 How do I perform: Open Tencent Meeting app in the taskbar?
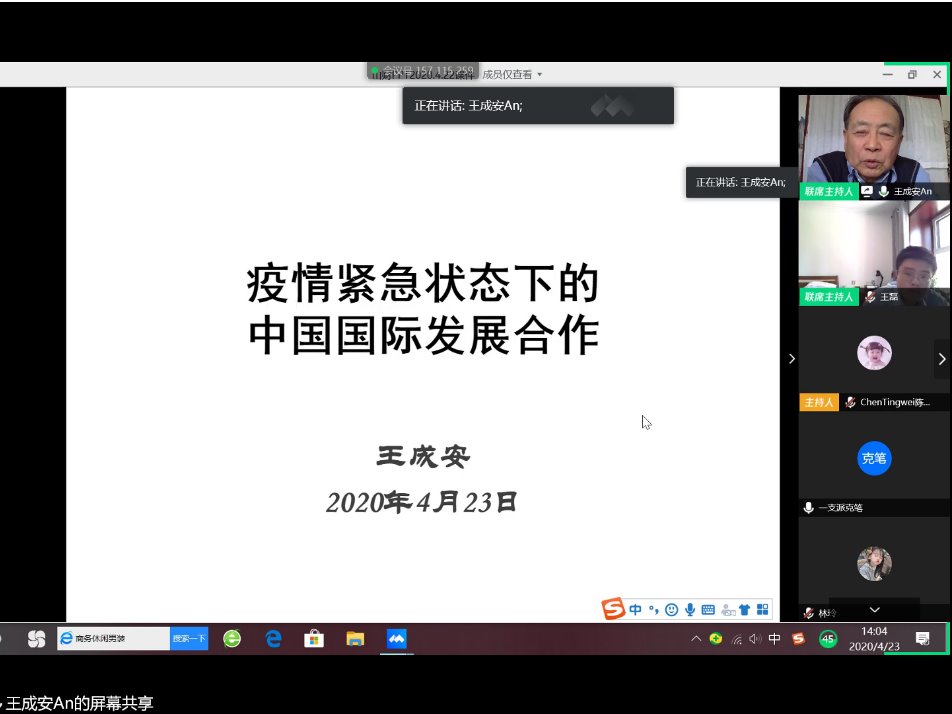point(397,639)
